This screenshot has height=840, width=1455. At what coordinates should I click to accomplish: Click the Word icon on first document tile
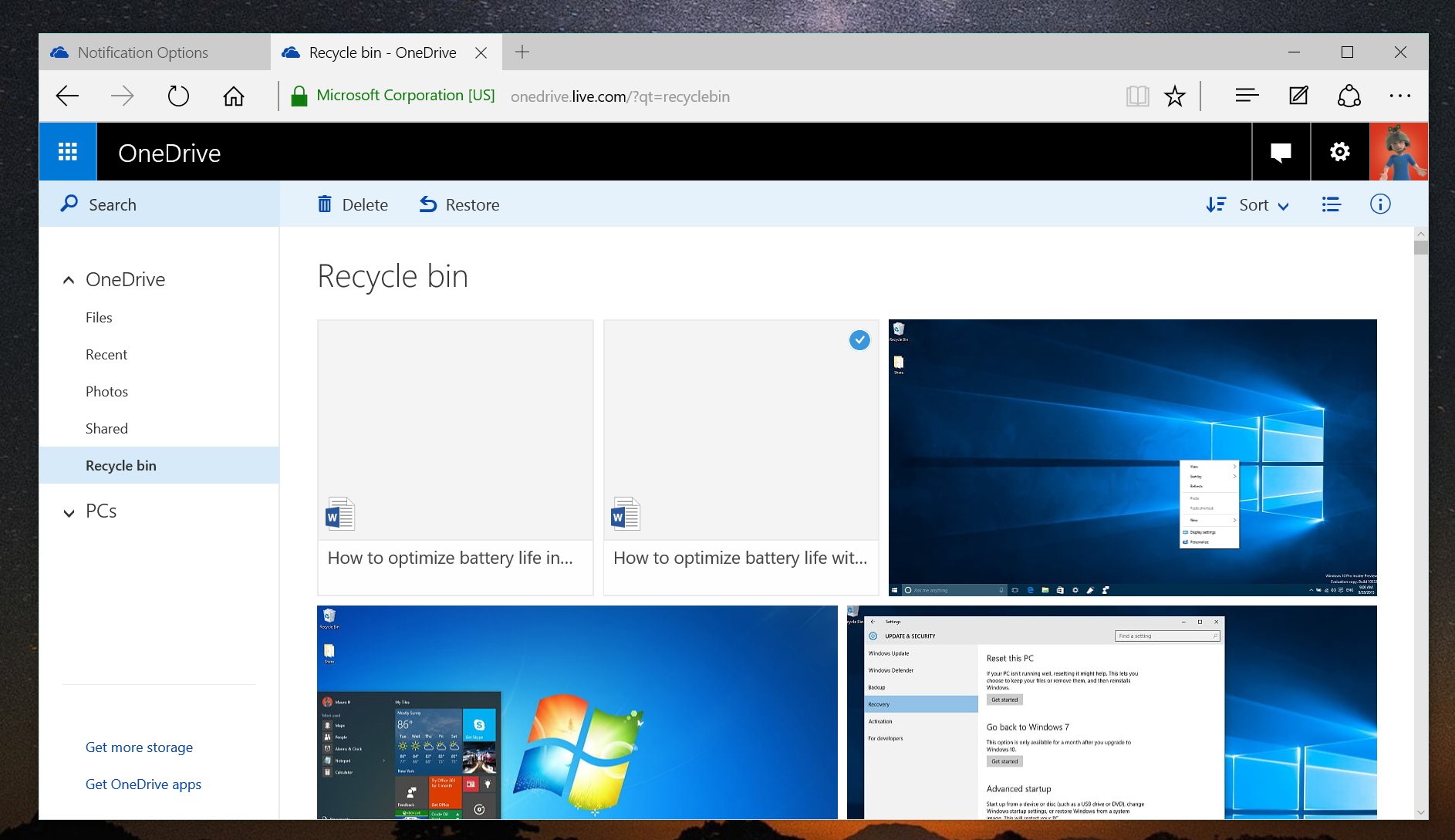340,514
